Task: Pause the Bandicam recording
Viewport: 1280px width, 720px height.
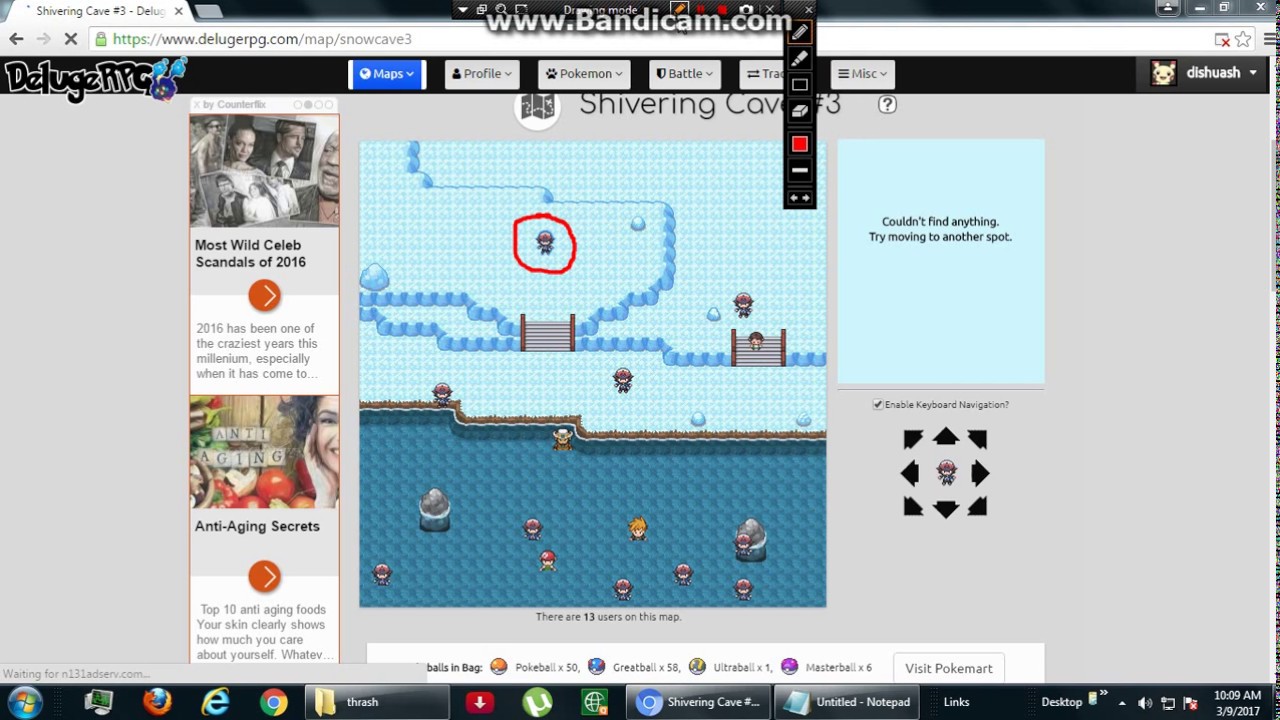Action: [x=701, y=10]
